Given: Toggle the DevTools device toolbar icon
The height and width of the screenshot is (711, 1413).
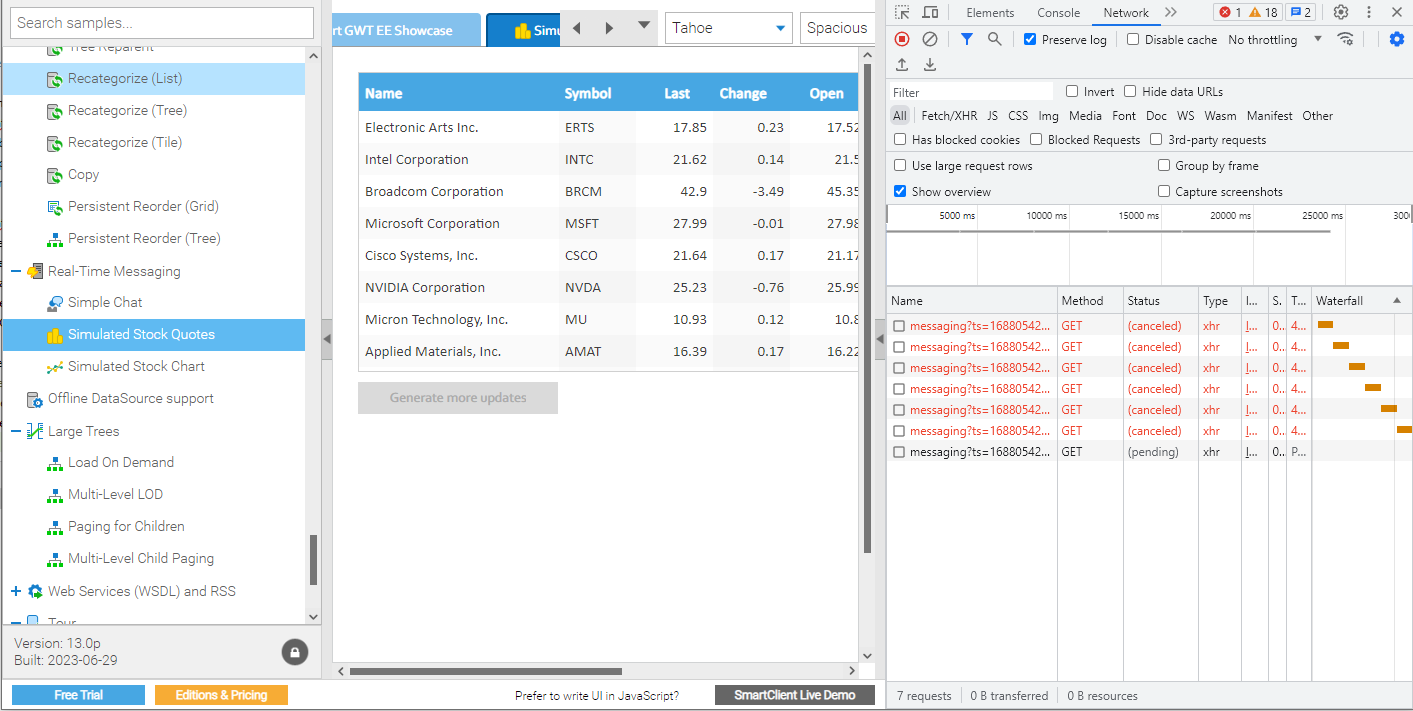Looking at the screenshot, I should [x=930, y=12].
